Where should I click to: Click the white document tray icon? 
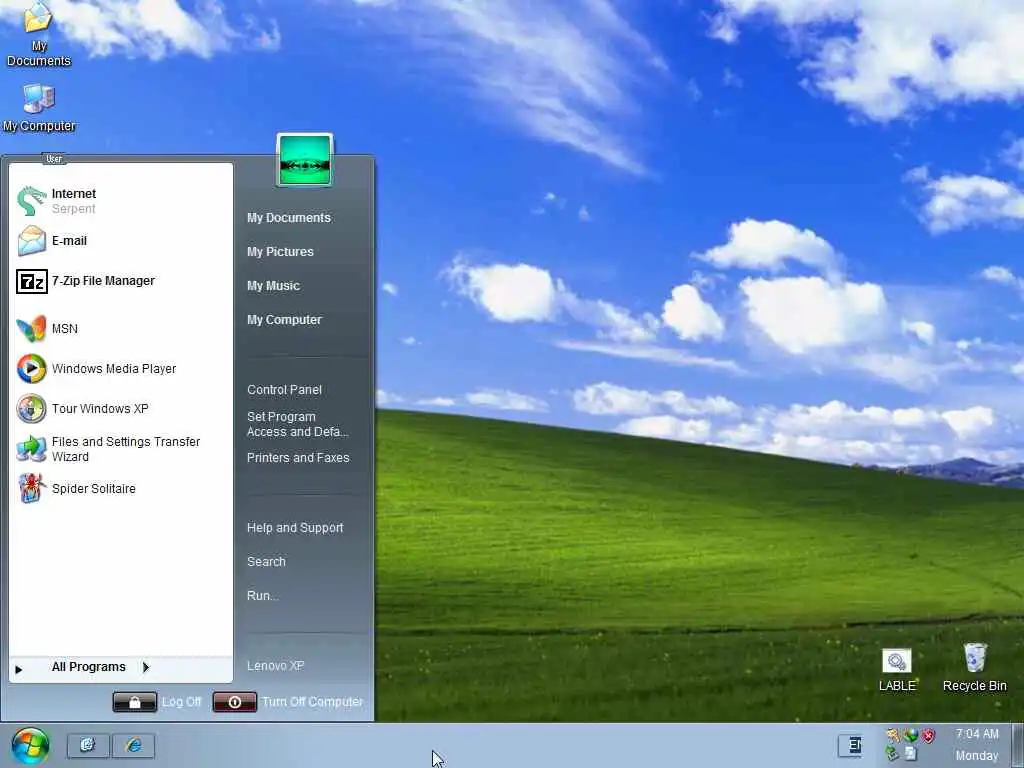pos(910,754)
